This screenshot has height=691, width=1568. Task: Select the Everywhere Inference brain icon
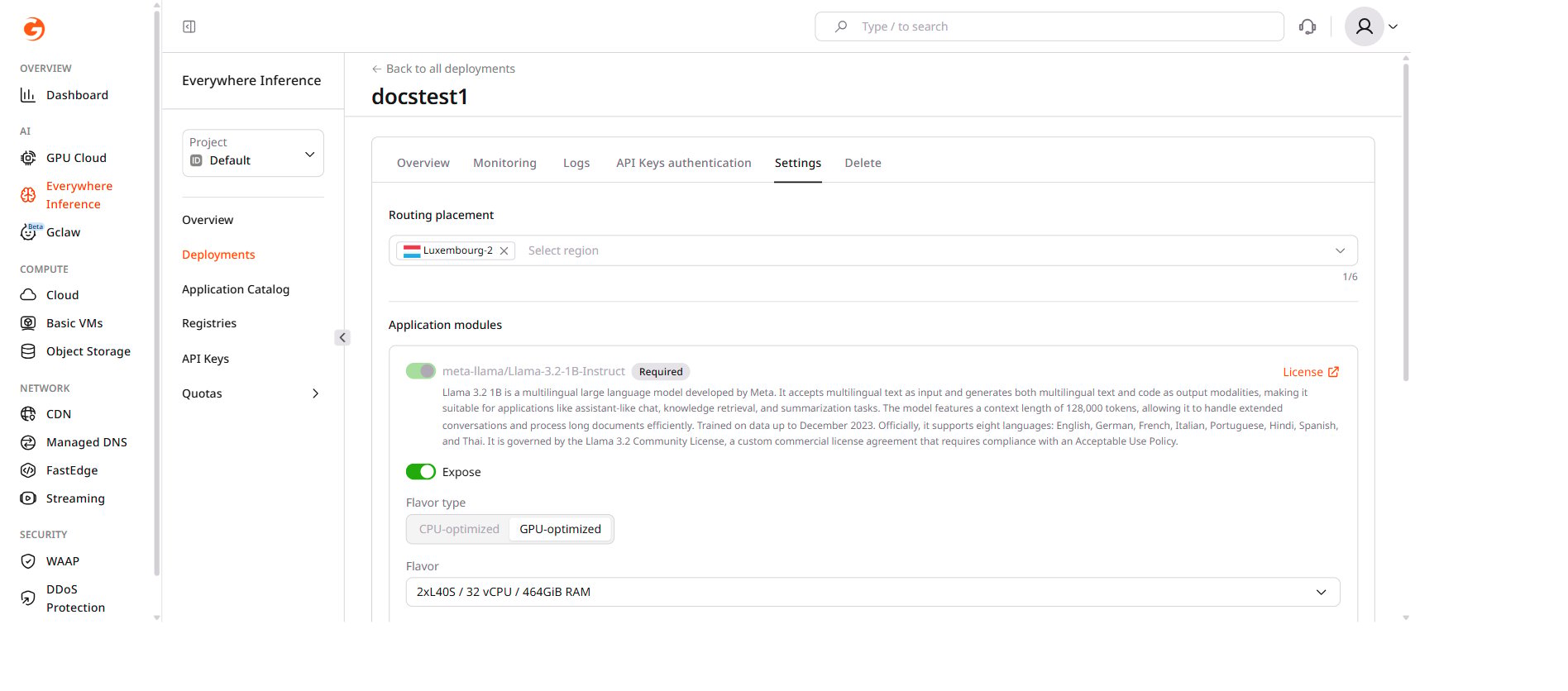coord(28,195)
